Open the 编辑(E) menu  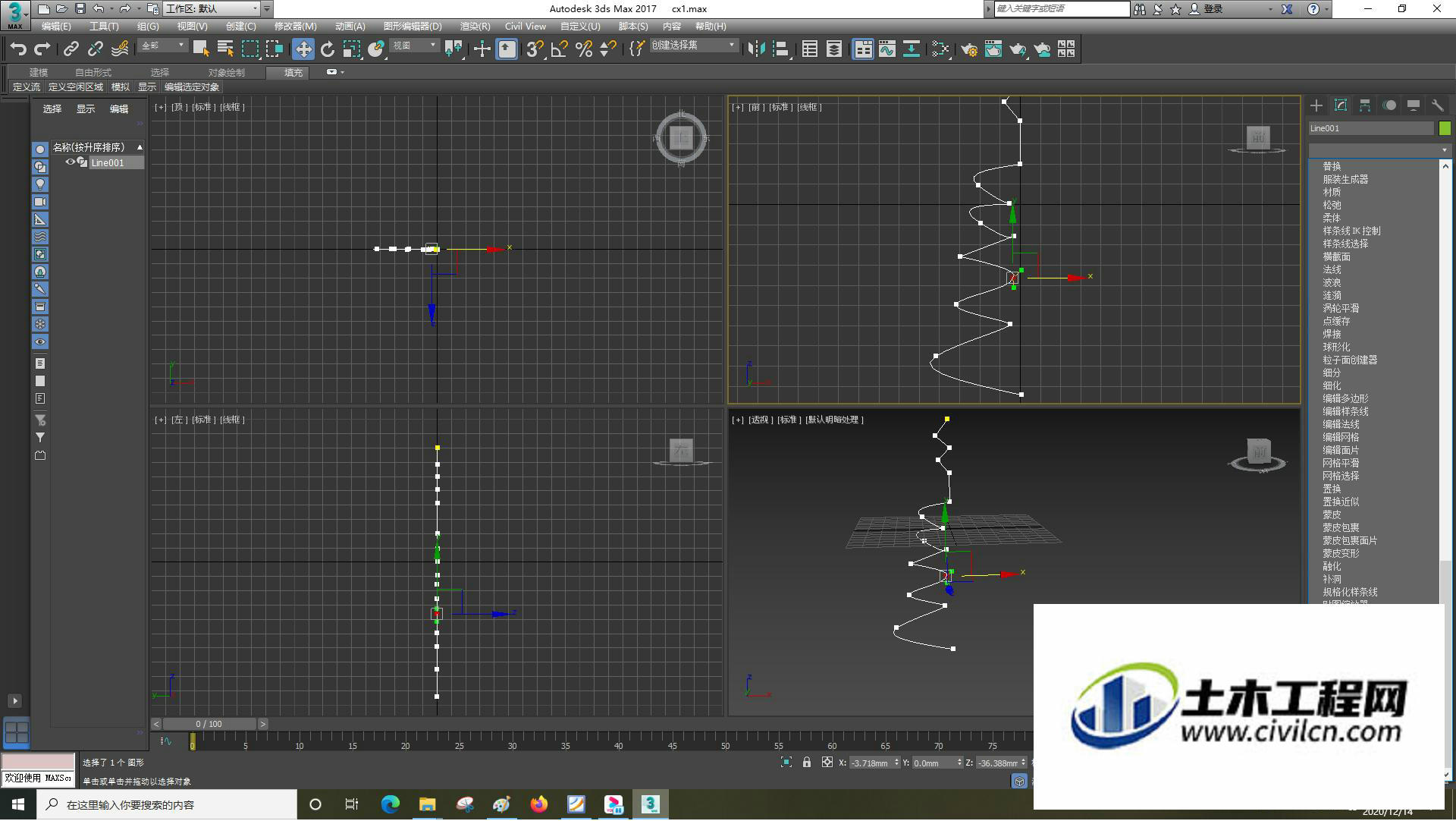pos(56,27)
